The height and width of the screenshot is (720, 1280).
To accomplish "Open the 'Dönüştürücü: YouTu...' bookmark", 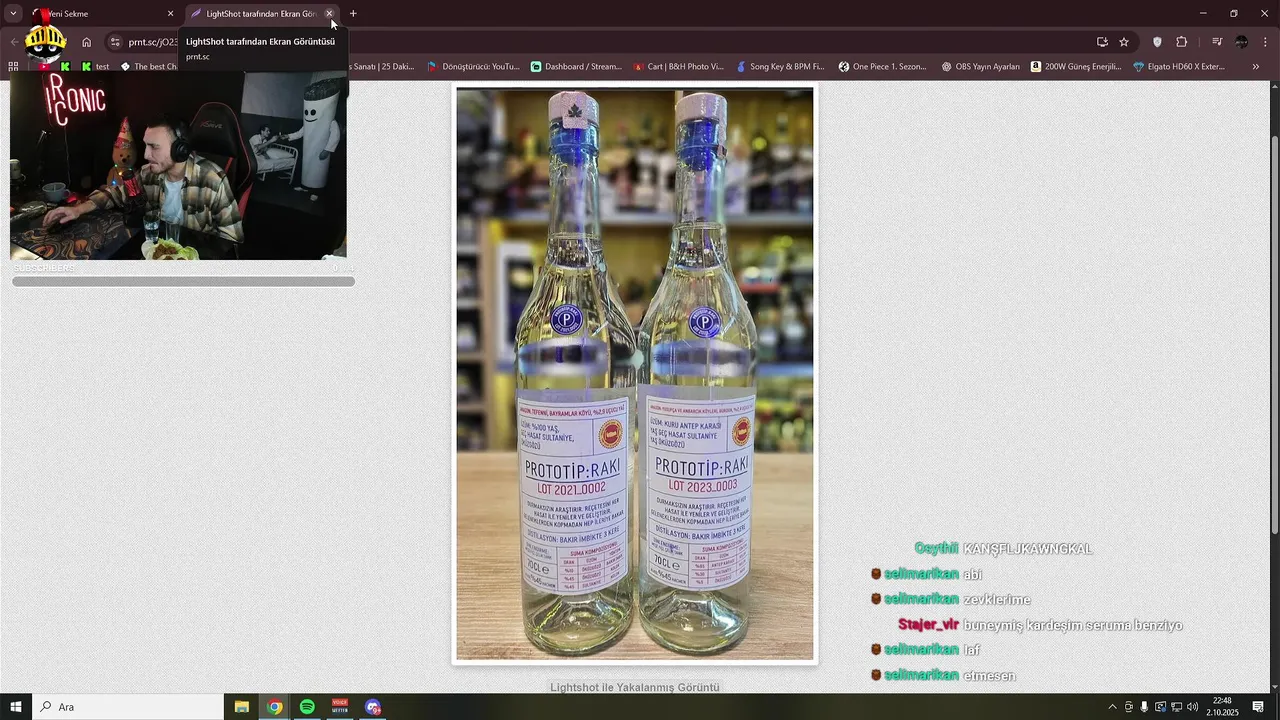I will [473, 67].
